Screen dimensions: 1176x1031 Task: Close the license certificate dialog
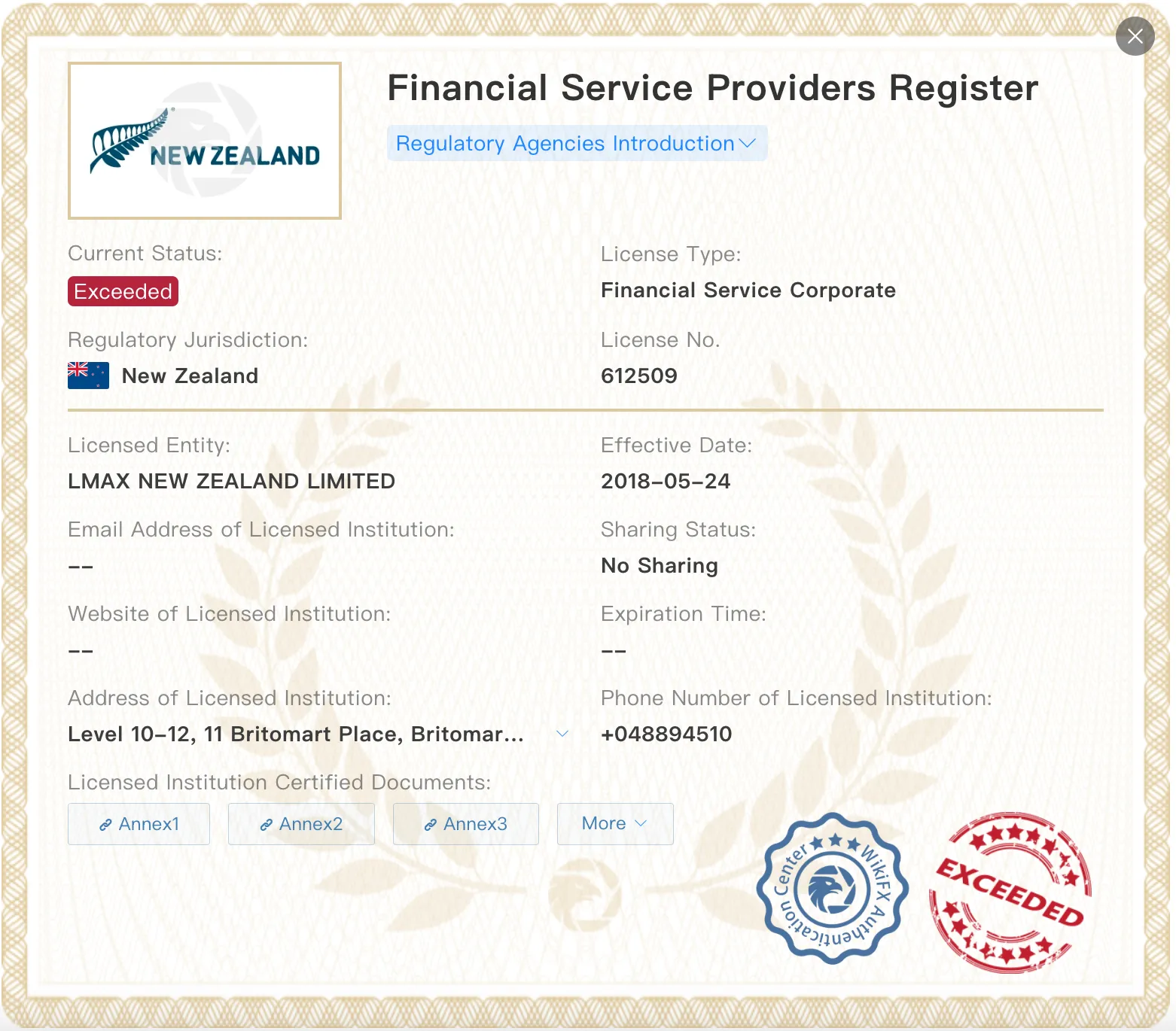(x=1135, y=36)
